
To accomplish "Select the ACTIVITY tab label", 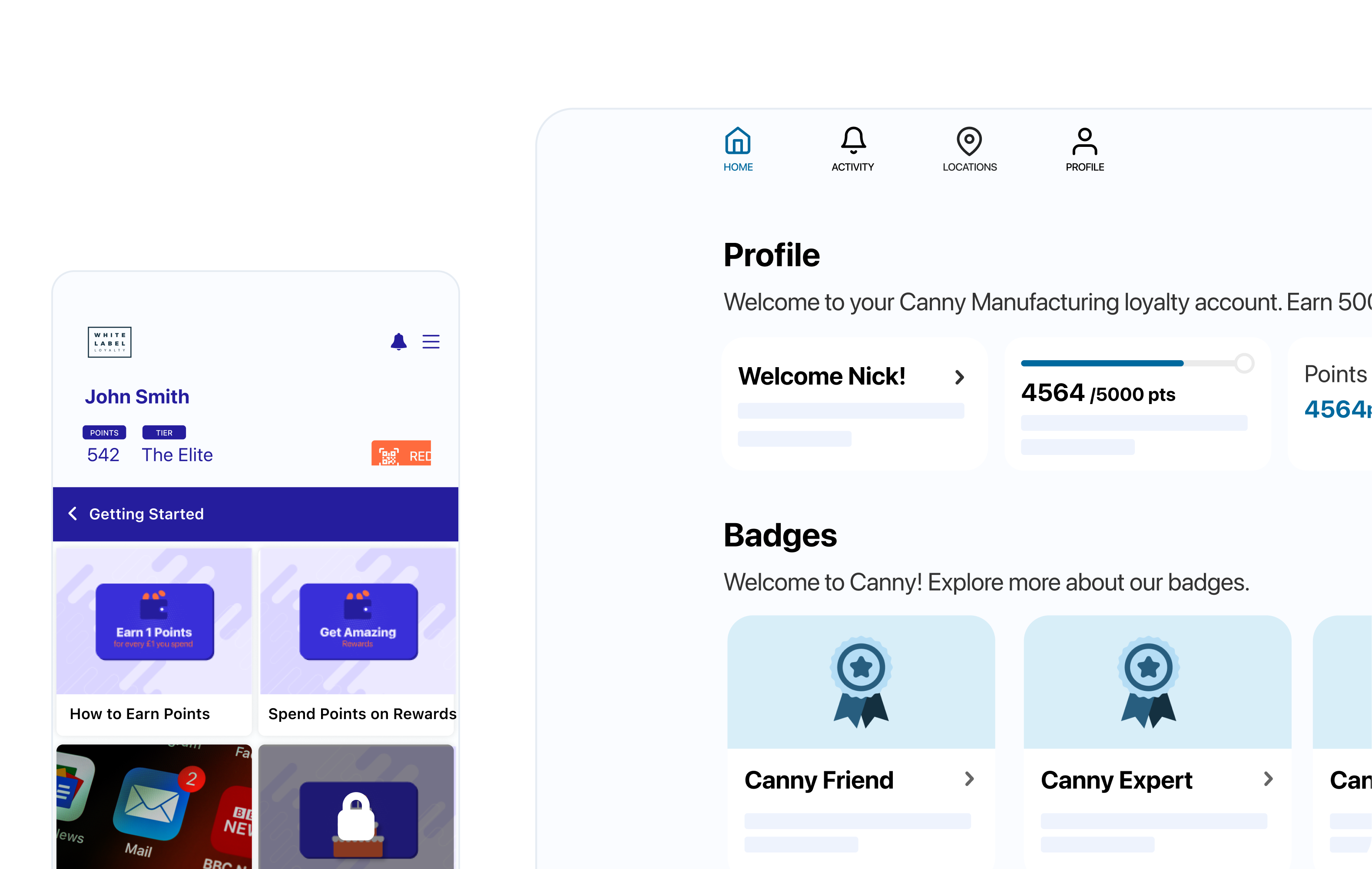I will (852, 167).
